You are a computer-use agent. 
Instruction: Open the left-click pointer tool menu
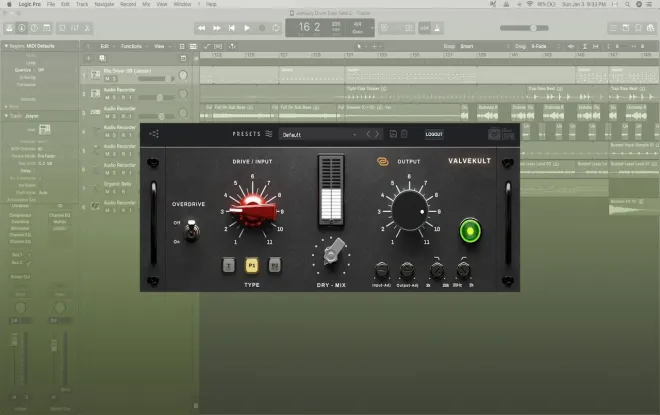pyautogui.click(x=361, y=46)
